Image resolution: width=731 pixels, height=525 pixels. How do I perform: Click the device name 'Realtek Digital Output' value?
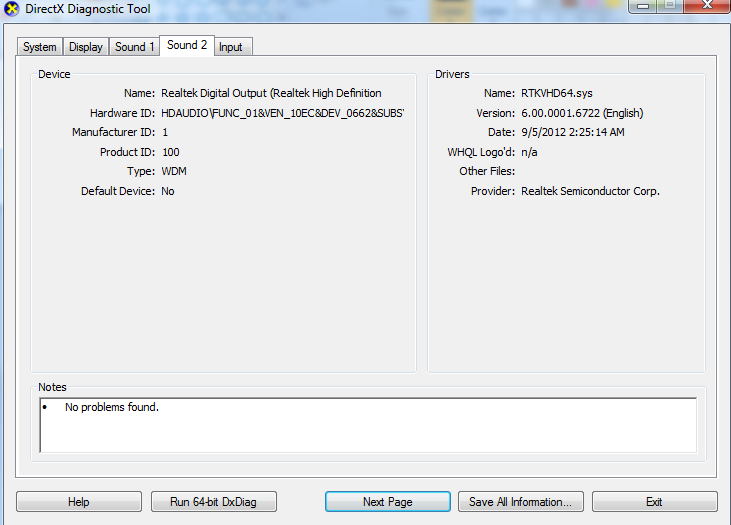click(x=271, y=93)
